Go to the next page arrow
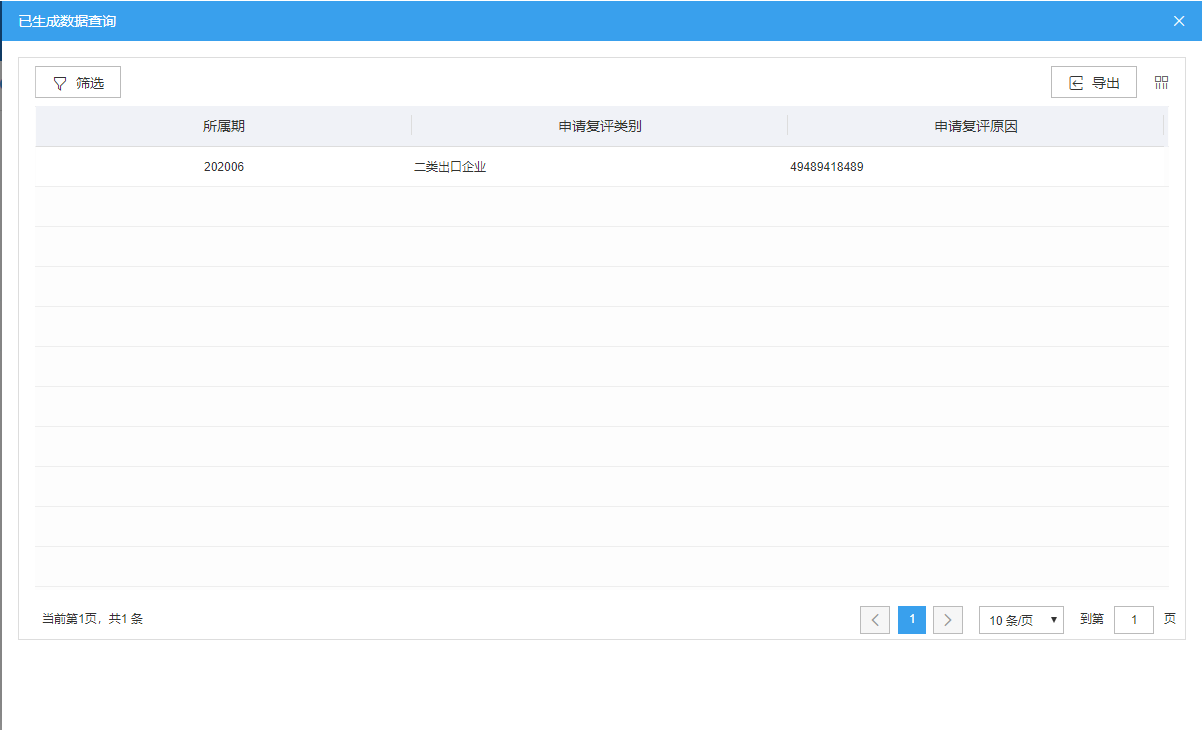The width and height of the screenshot is (1202, 730). [x=947, y=620]
